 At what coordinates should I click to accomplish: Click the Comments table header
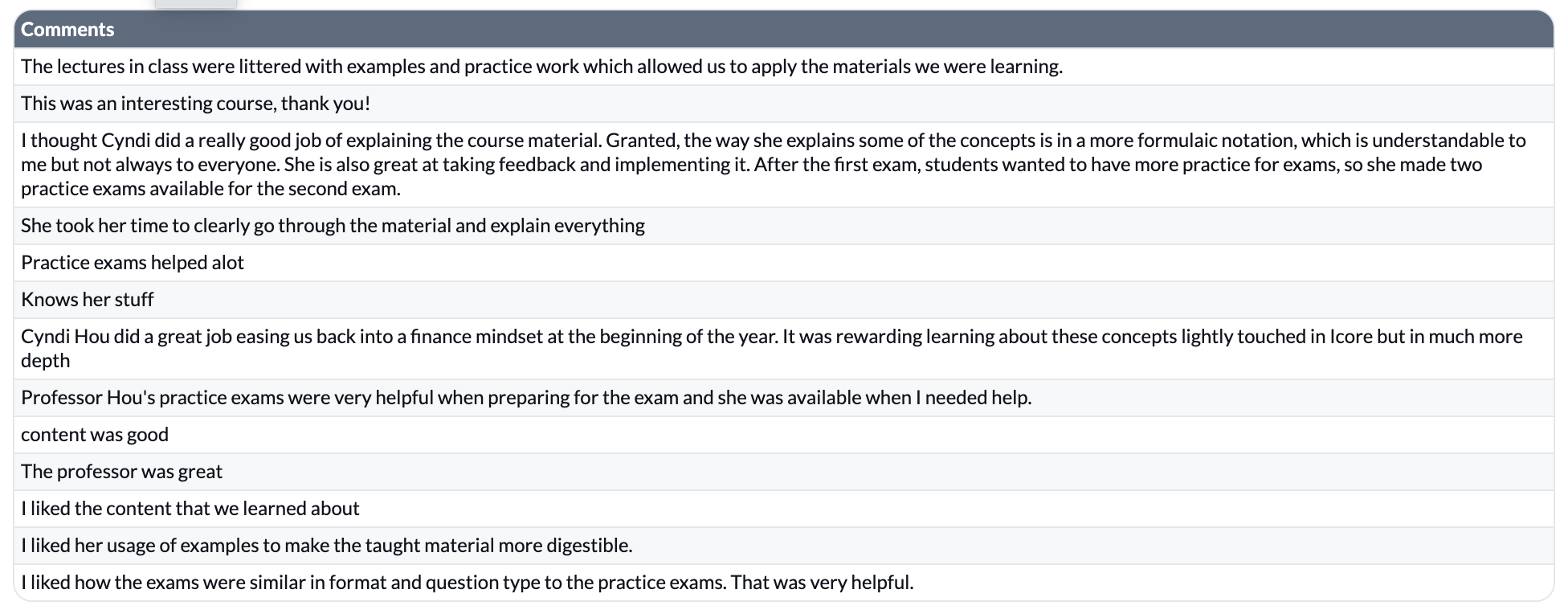pyautogui.click(x=783, y=30)
